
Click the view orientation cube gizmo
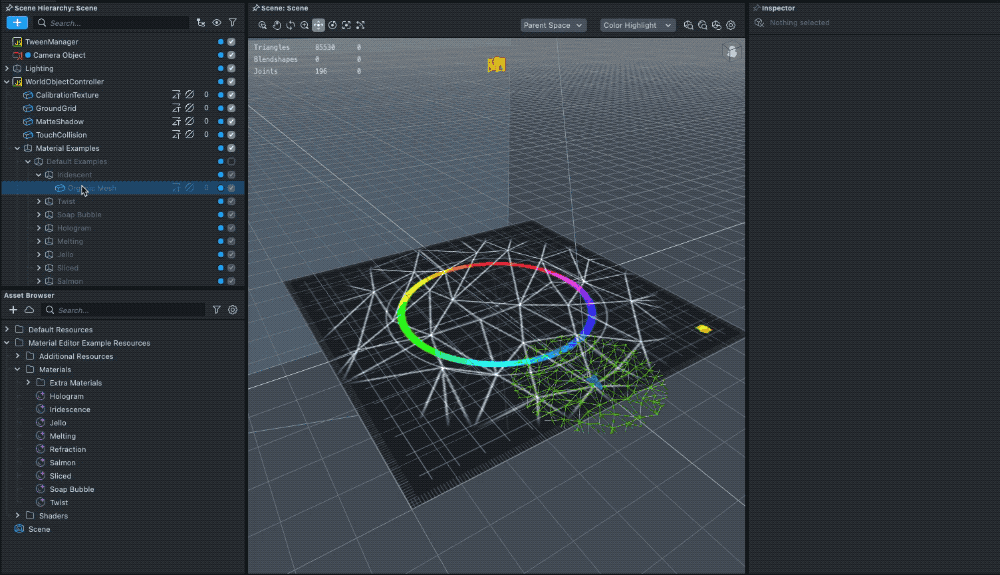(x=732, y=53)
